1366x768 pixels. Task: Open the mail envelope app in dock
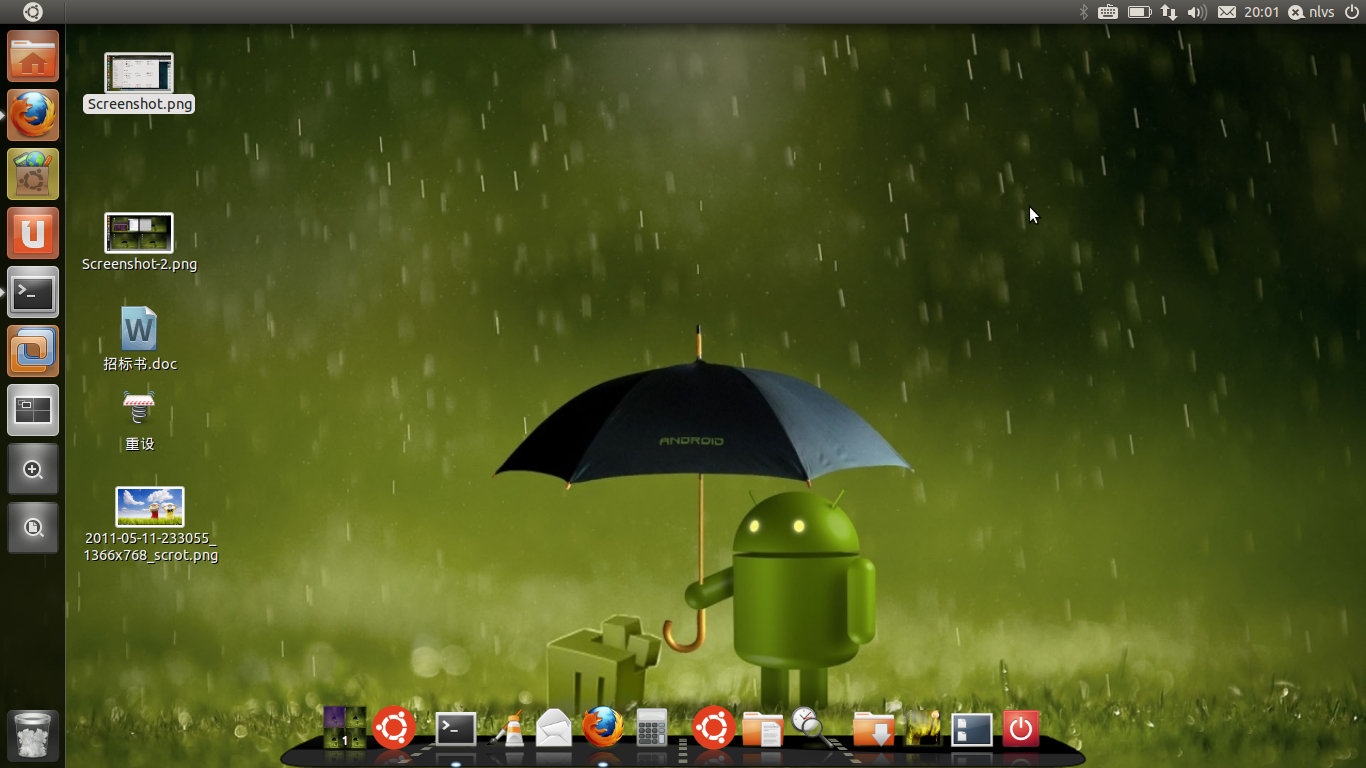554,728
